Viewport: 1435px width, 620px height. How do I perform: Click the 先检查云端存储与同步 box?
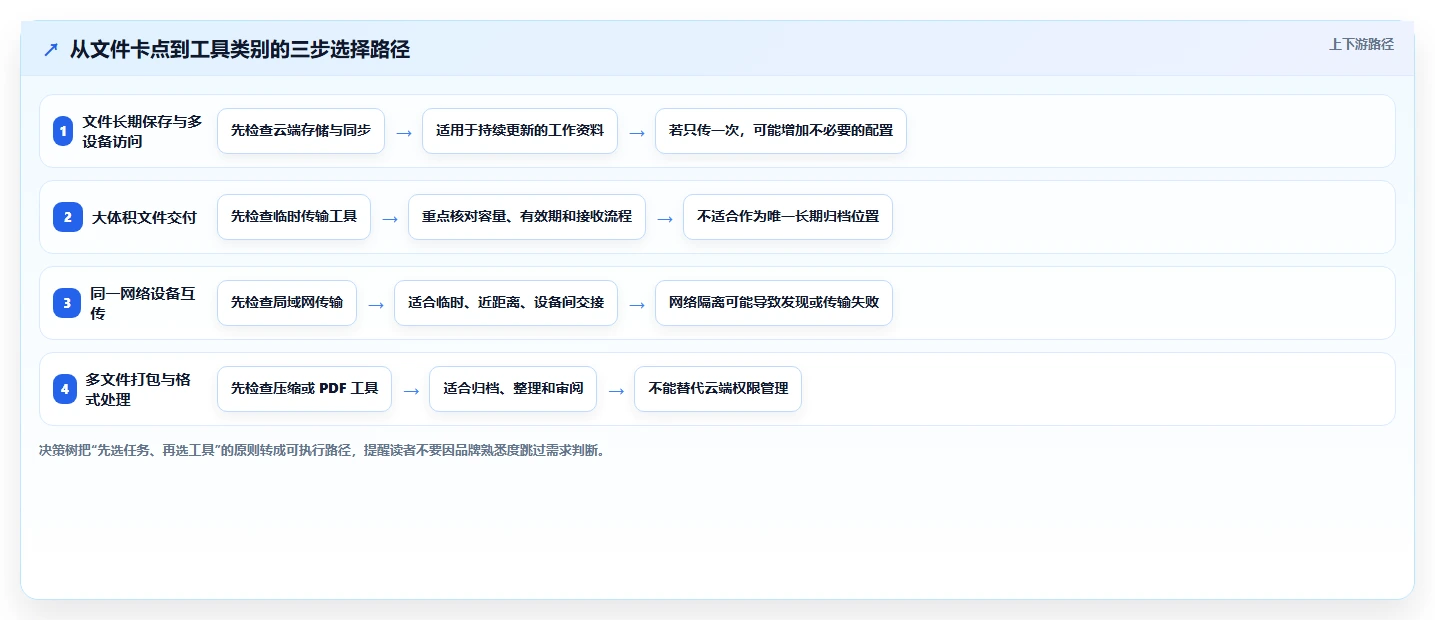(x=301, y=131)
